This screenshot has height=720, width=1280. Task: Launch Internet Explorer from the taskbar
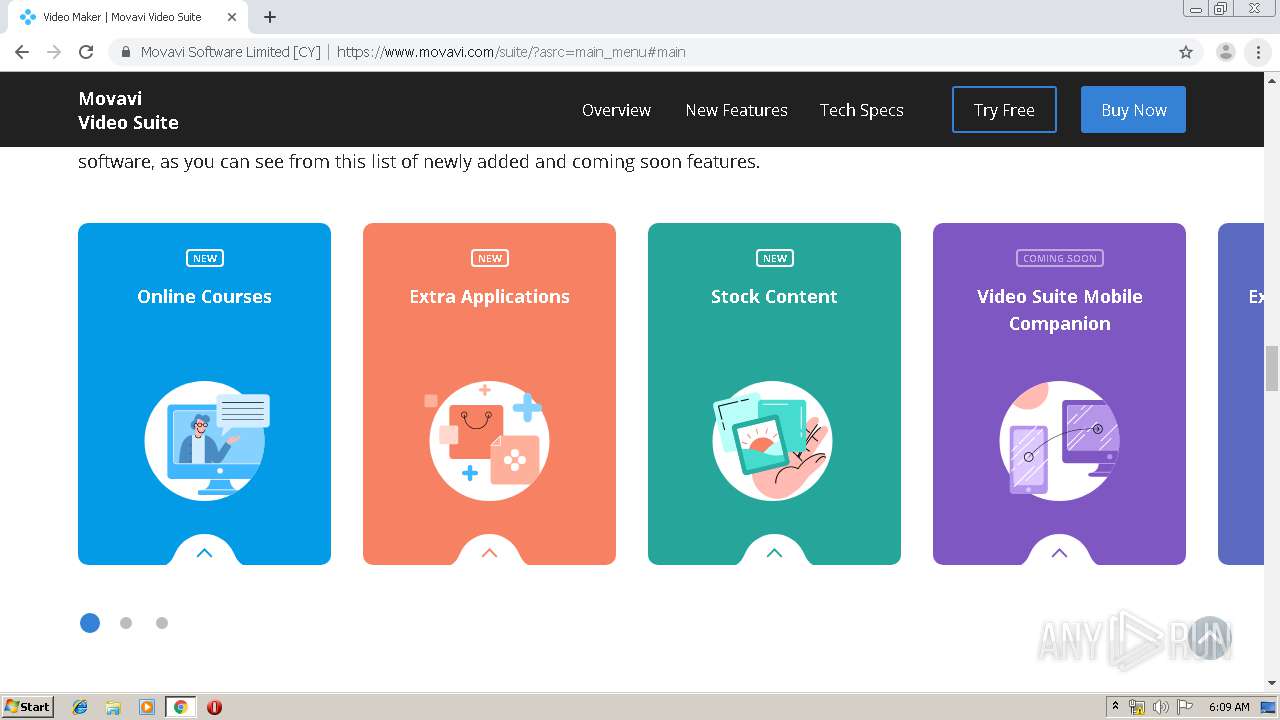click(x=80, y=707)
